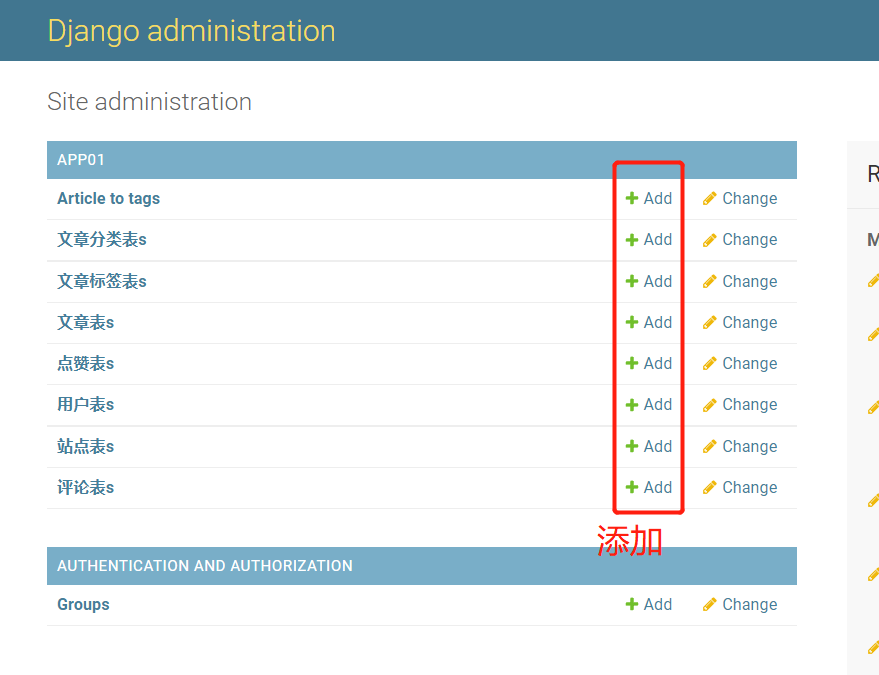Click Change text for Article to tags
This screenshot has width=879, height=675.
750,198
